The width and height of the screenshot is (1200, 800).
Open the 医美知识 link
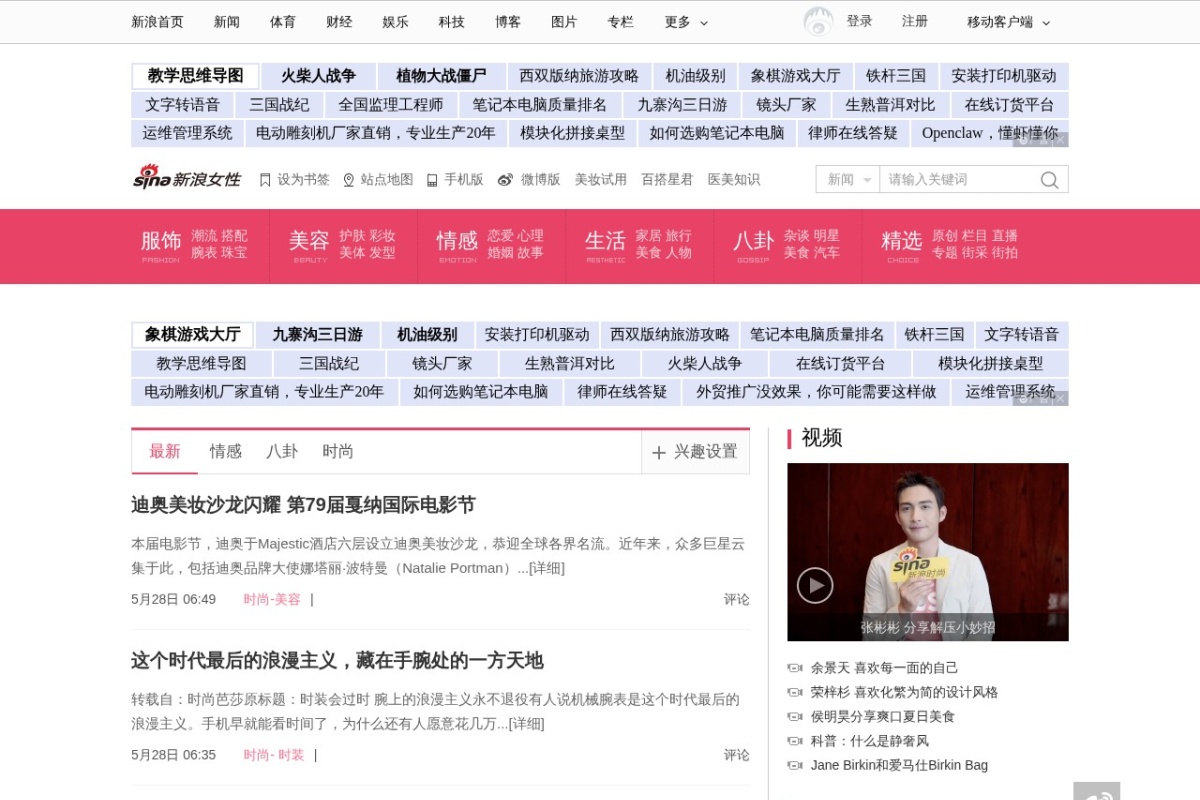coord(734,180)
